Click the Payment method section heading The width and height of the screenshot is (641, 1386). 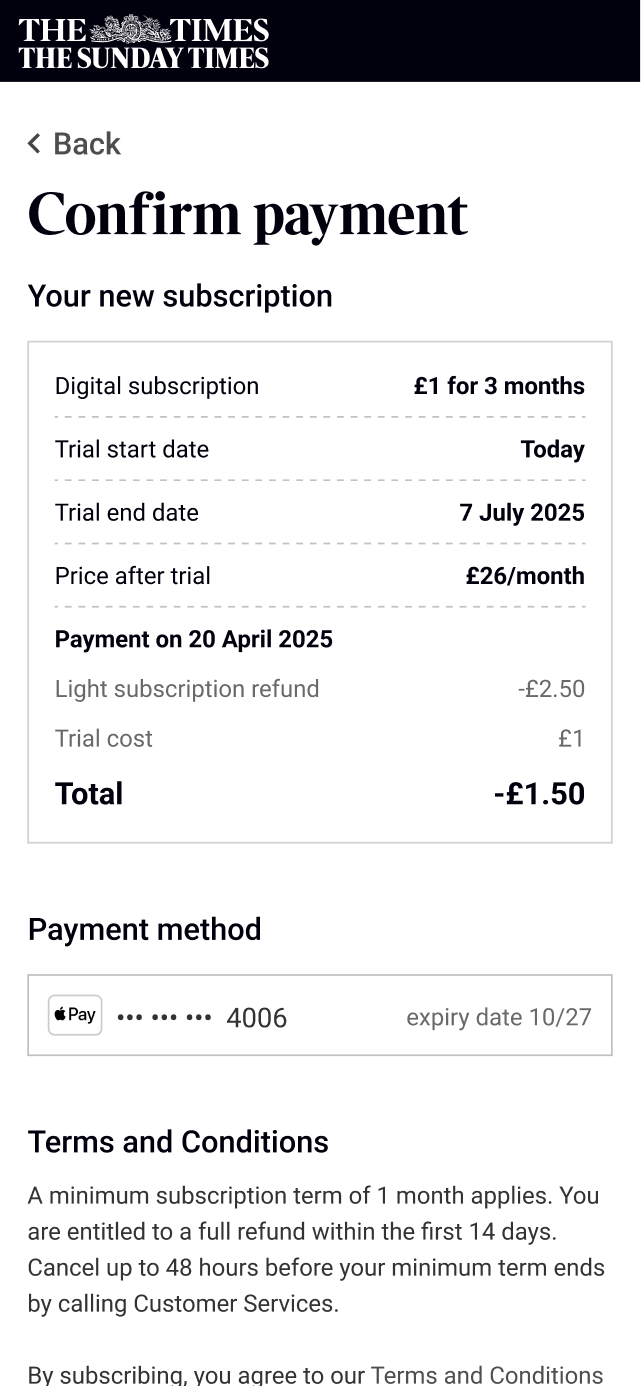145,929
